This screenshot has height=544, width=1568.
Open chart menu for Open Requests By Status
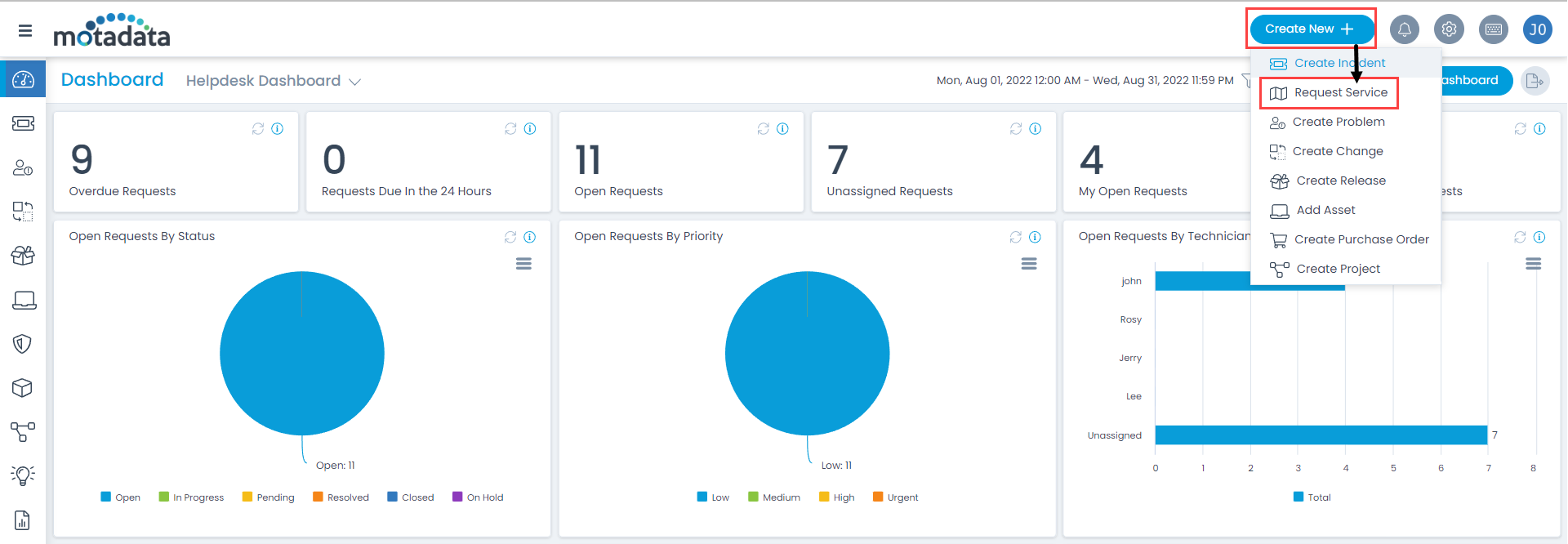click(x=523, y=264)
